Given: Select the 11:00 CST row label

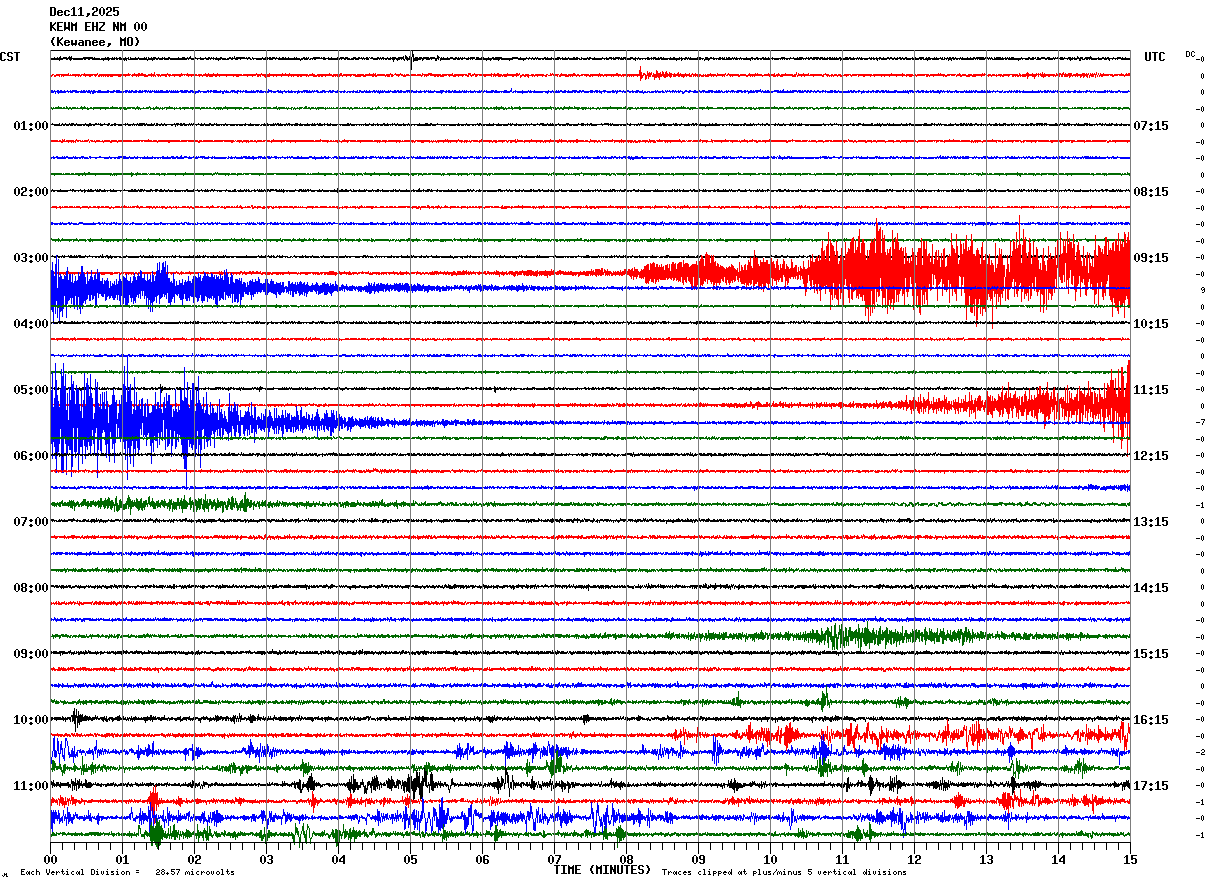Looking at the screenshot, I should click(30, 786).
